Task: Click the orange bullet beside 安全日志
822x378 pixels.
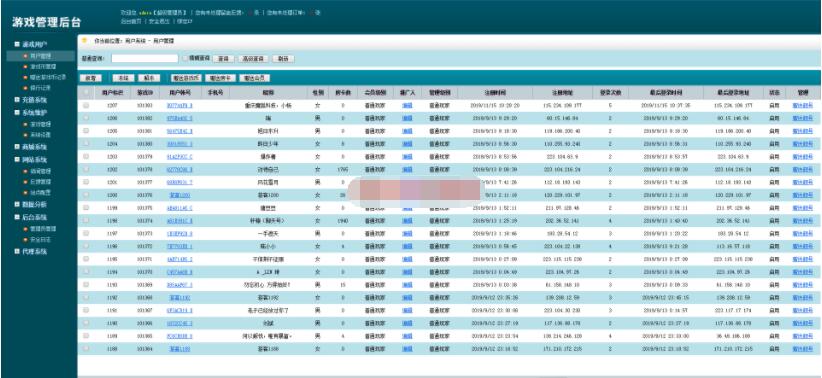Action: point(25,240)
